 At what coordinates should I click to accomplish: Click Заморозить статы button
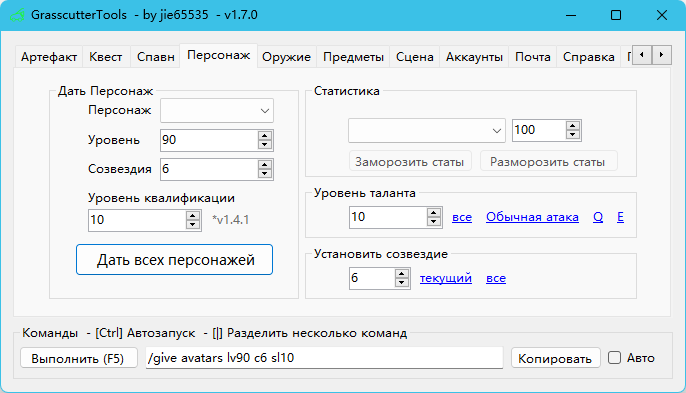click(410, 162)
